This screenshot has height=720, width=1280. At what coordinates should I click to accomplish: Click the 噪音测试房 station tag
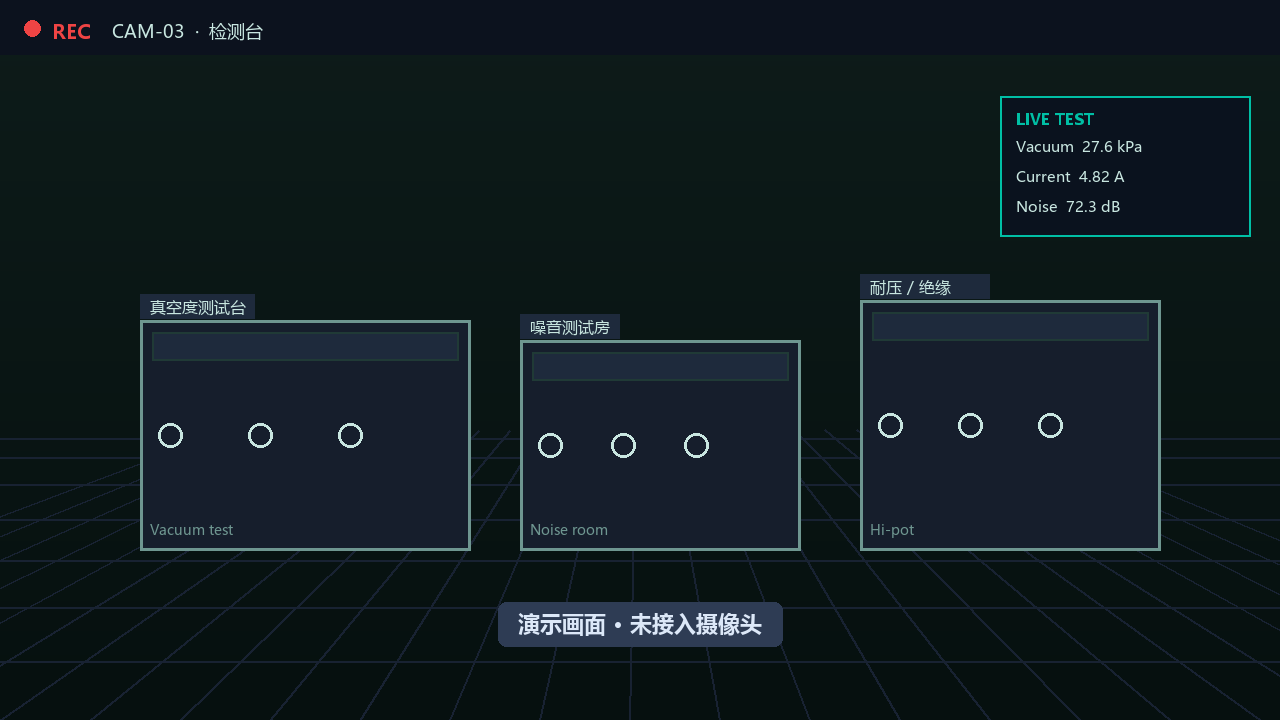point(570,327)
